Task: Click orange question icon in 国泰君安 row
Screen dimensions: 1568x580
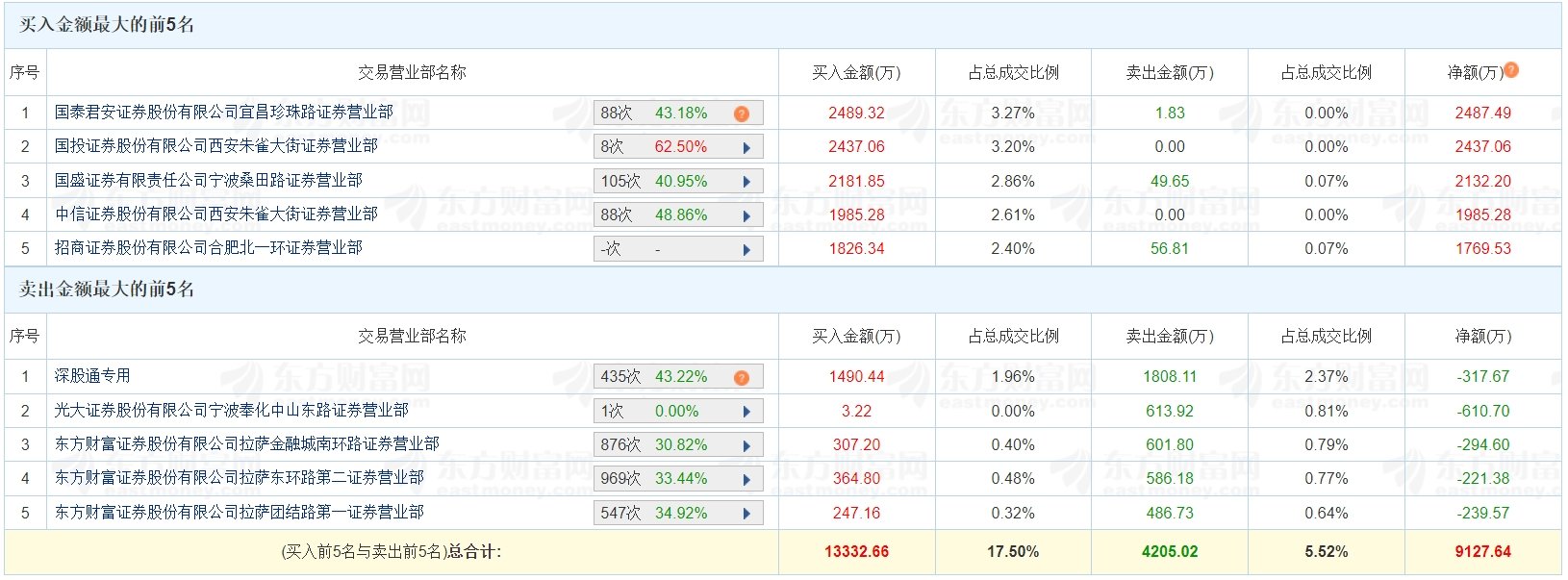Action: pos(741,113)
